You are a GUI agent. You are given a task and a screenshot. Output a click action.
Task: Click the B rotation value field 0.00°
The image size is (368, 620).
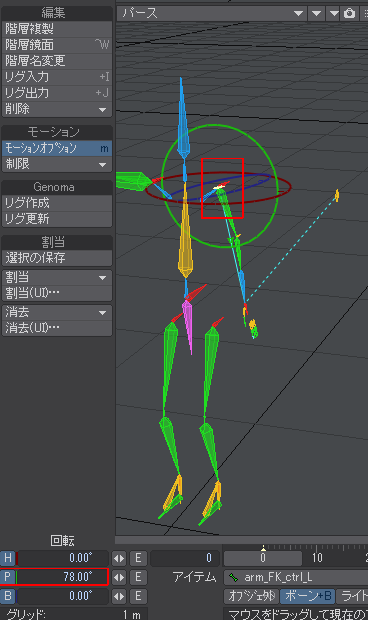62,595
